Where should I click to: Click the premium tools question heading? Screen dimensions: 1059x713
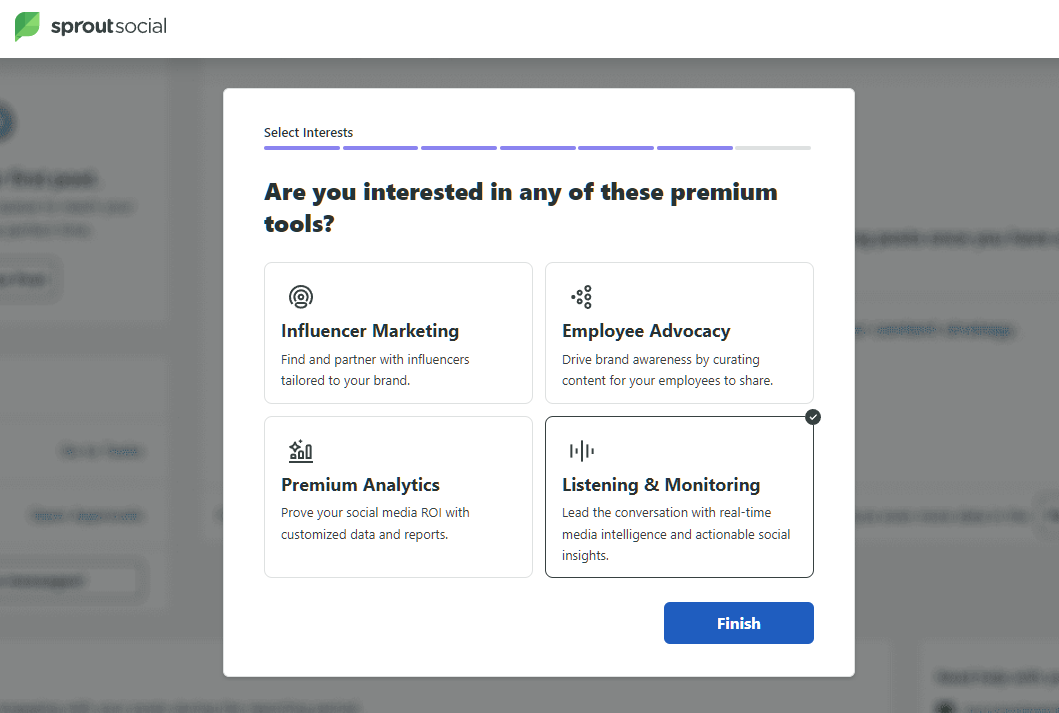pos(520,207)
